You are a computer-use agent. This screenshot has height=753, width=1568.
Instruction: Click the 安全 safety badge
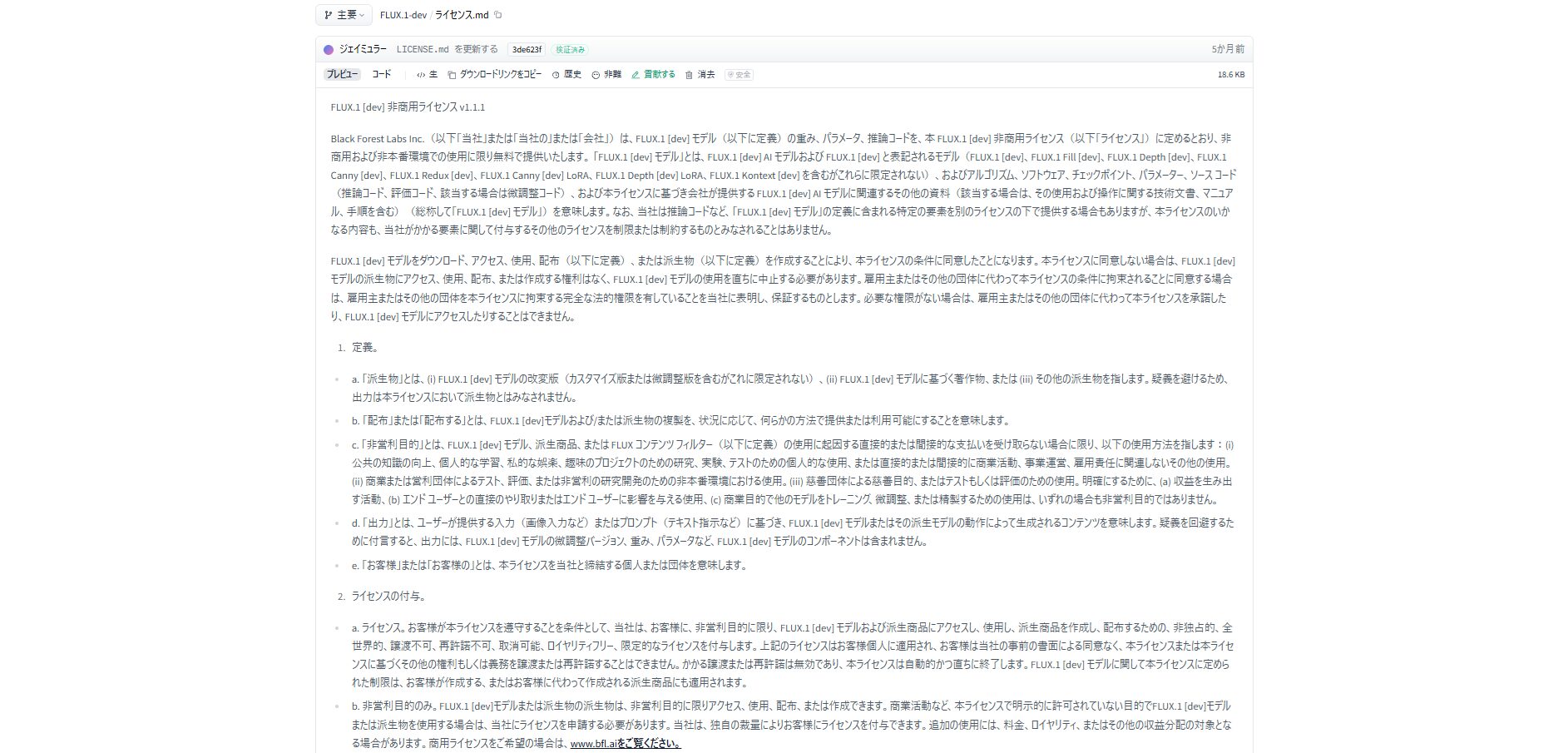pos(739,75)
